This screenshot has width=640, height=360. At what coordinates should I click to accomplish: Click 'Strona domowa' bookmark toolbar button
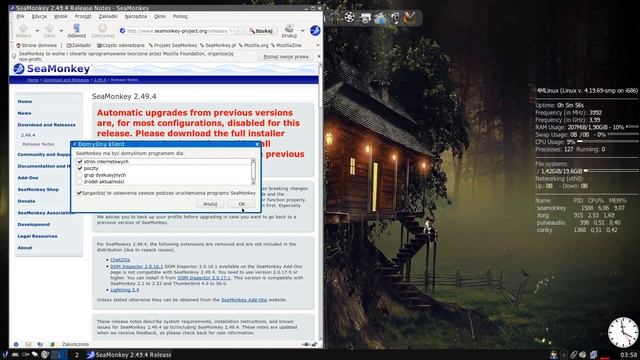pyautogui.click(x=36, y=45)
